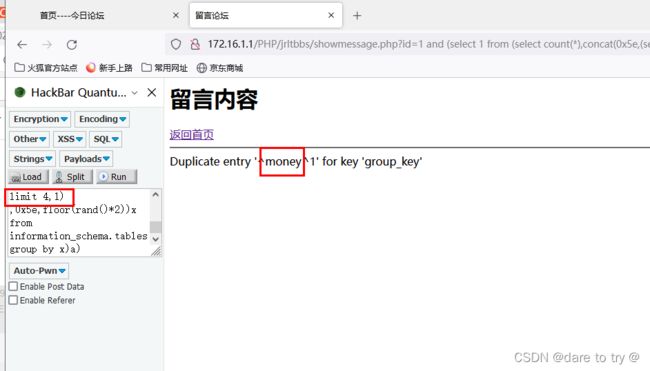Click the insecure connection lock icon
Screen dimensions: 650x371
195,44
